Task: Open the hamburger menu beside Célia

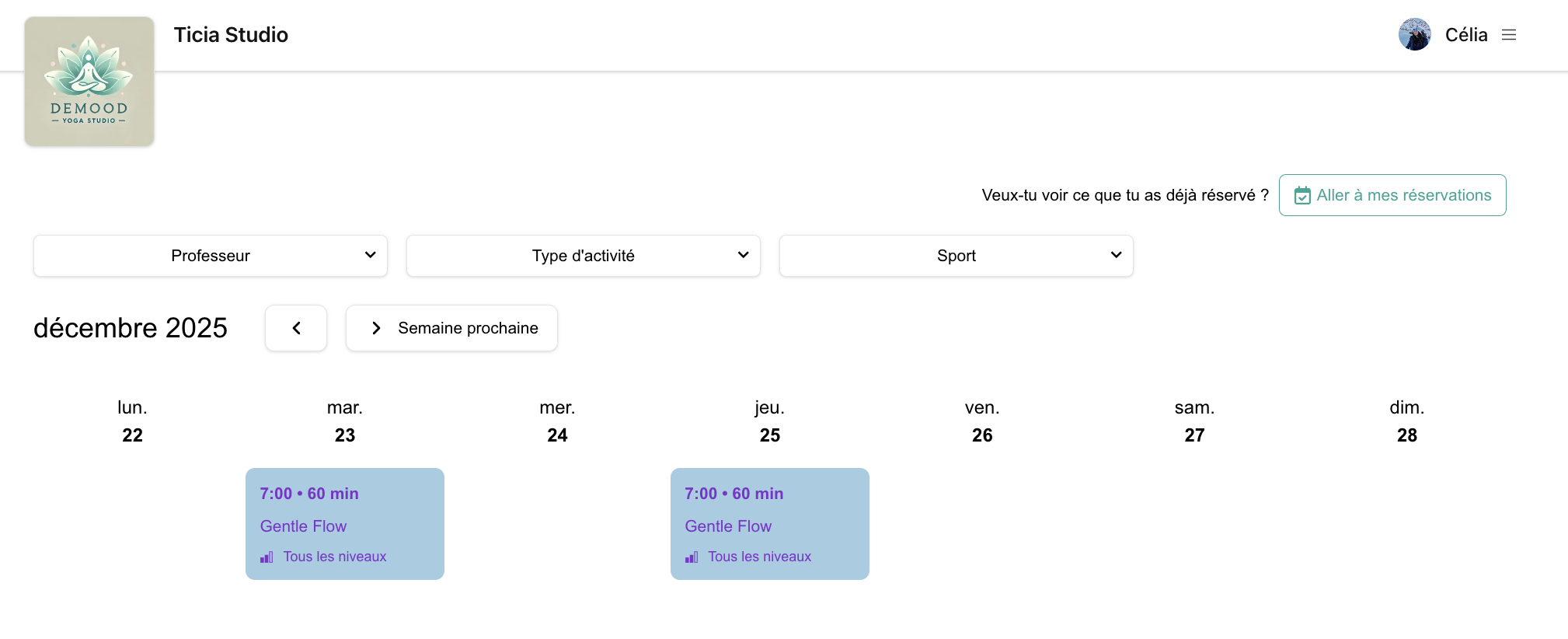Action: (x=1509, y=35)
